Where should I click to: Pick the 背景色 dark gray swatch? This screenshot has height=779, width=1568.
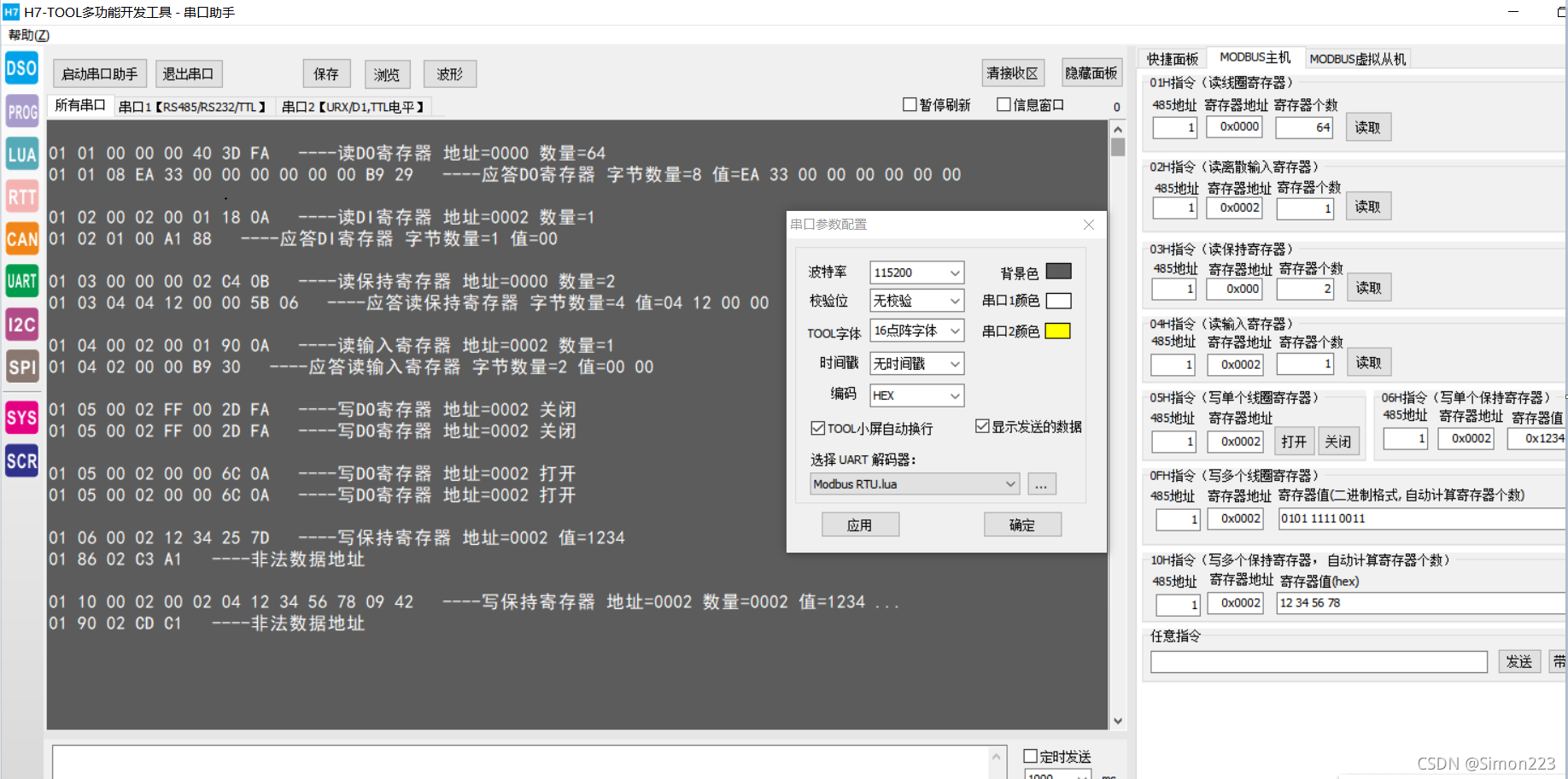1058,272
